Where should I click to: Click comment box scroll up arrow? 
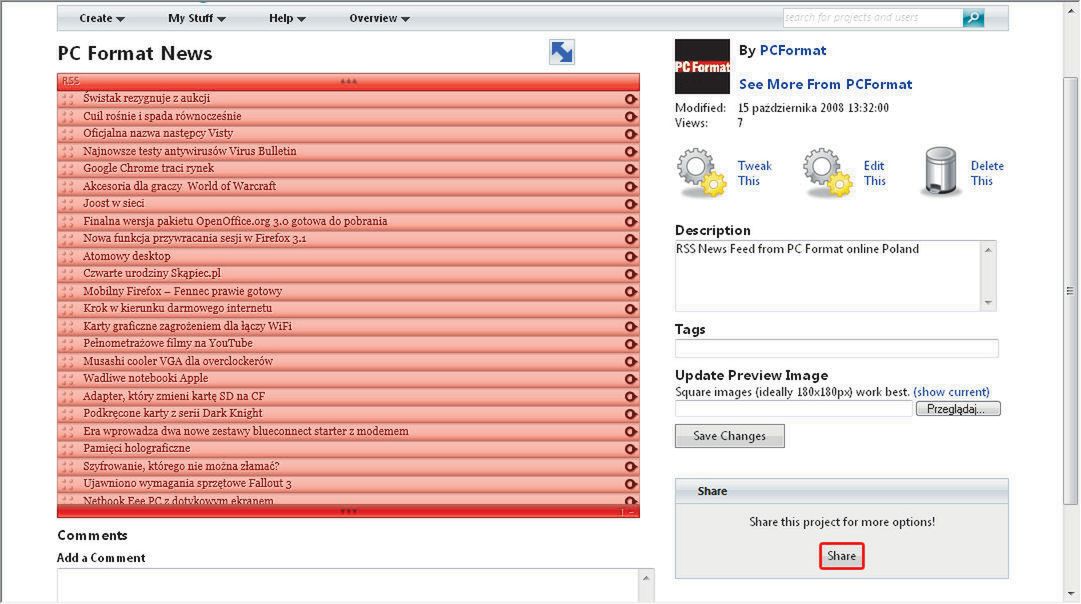pyautogui.click(x=646, y=578)
